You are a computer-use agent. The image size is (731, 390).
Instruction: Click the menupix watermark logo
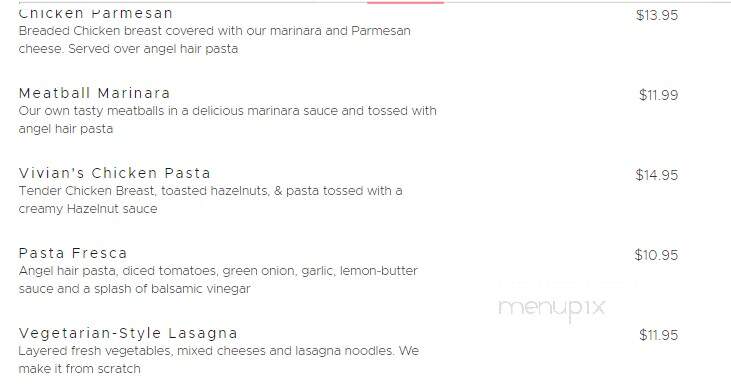(552, 308)
